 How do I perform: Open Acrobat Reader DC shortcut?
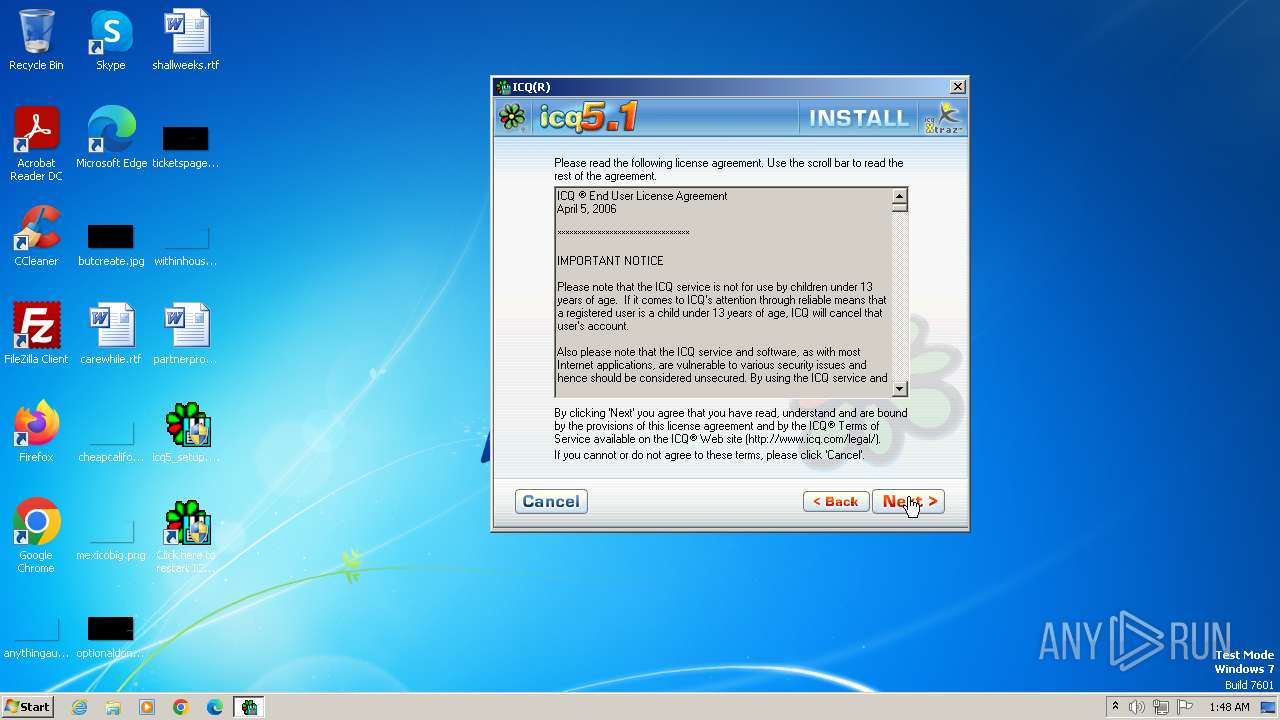click(36, 144)
